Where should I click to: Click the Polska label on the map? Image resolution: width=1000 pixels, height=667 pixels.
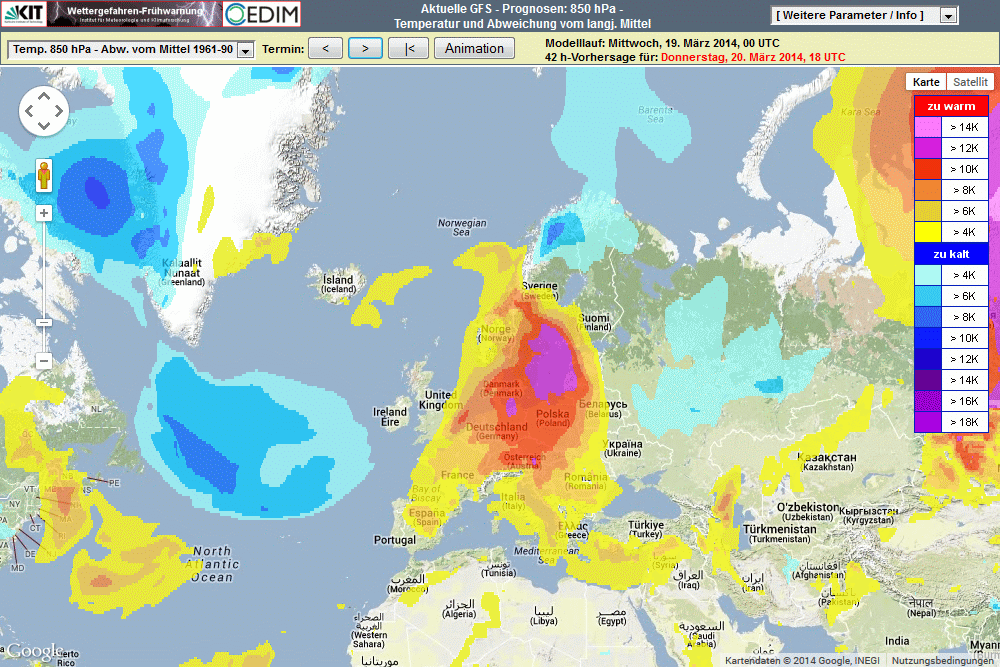coord(552,418)
